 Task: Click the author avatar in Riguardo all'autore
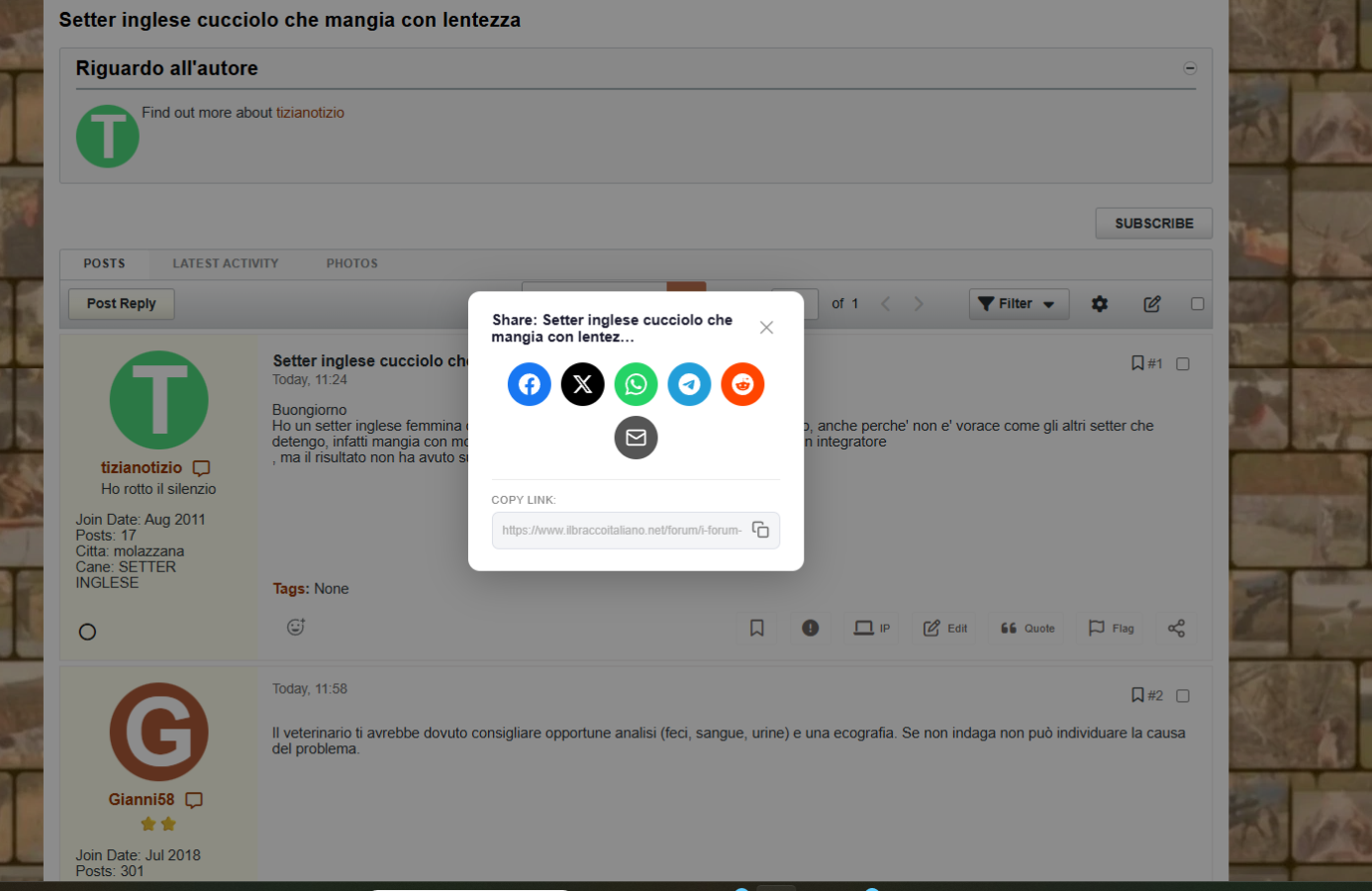pos(108,137)
